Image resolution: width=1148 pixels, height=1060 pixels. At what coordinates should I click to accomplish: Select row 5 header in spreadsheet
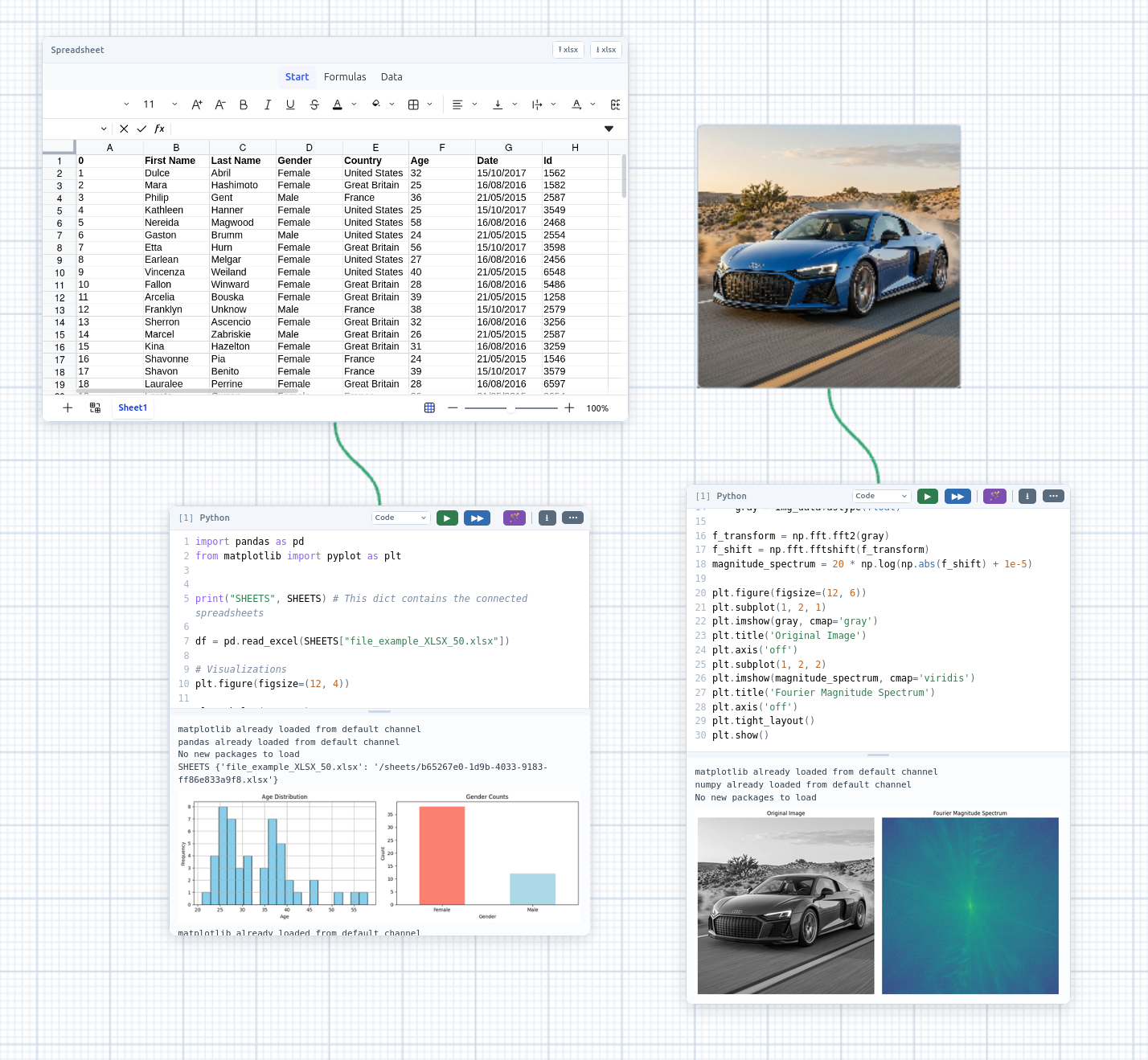pos(59,211)
